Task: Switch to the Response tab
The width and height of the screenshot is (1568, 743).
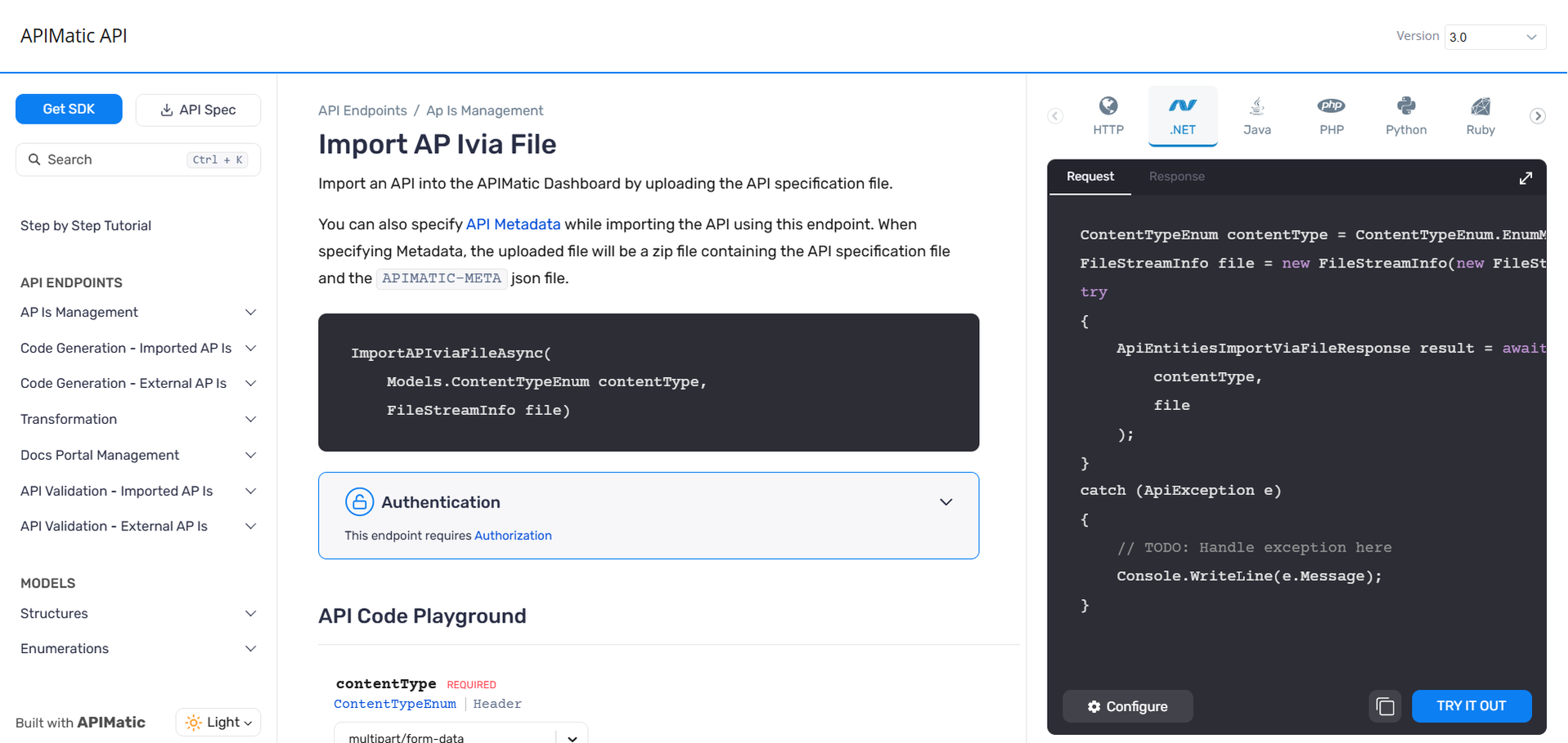Action: click(1176, 177)
